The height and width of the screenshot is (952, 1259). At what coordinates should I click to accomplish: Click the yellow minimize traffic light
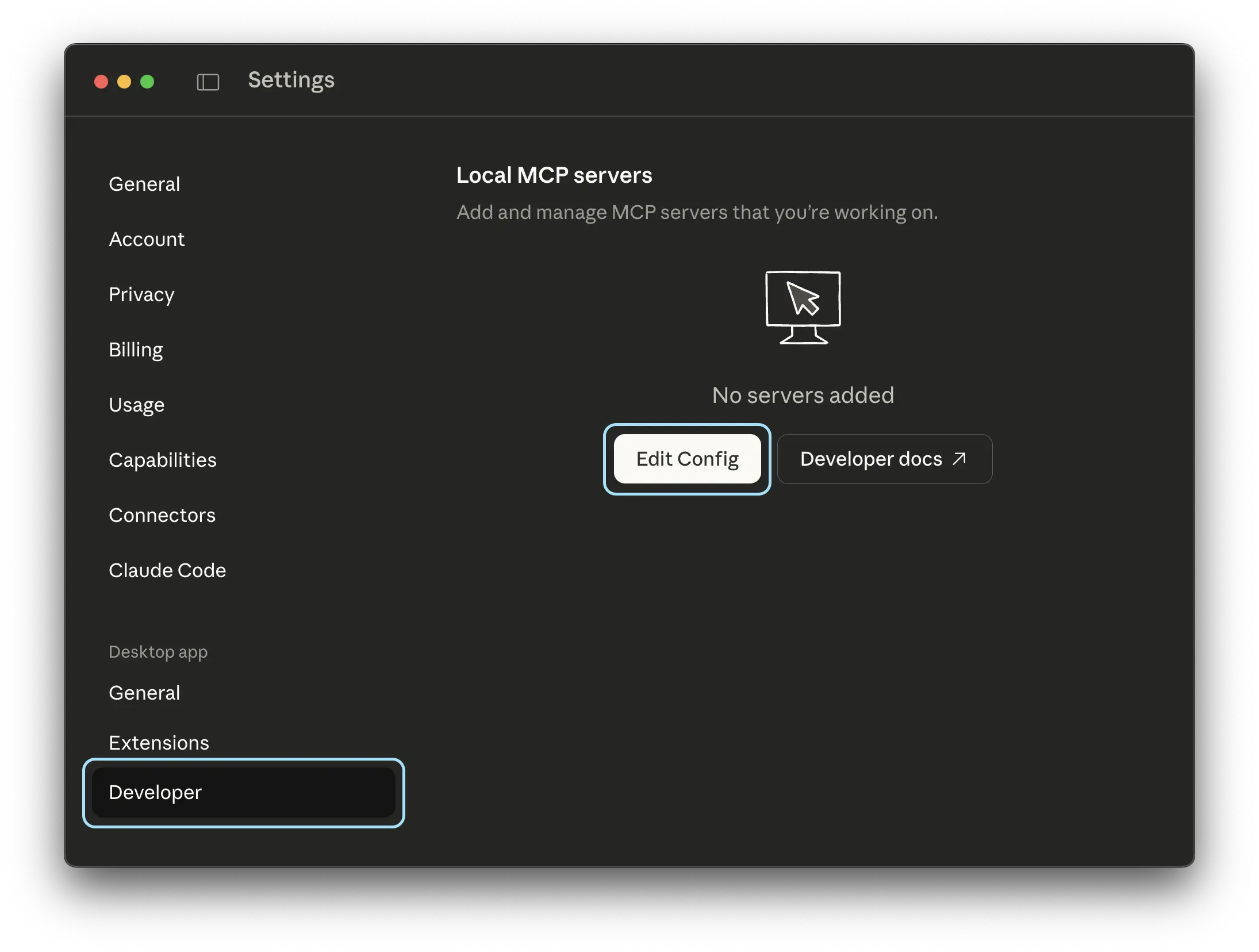pos(124,82)
